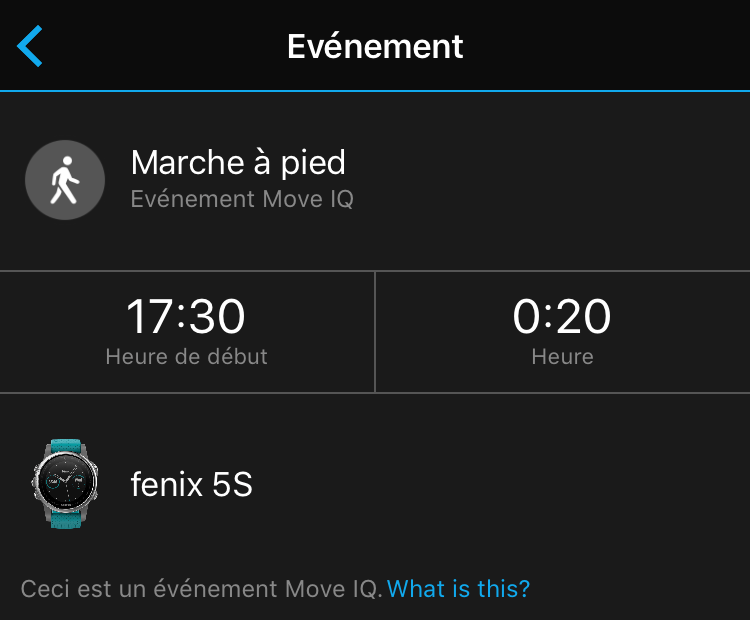Select the "Marche à pied" activity title
750x620 pixels.
tap(238, 162)
